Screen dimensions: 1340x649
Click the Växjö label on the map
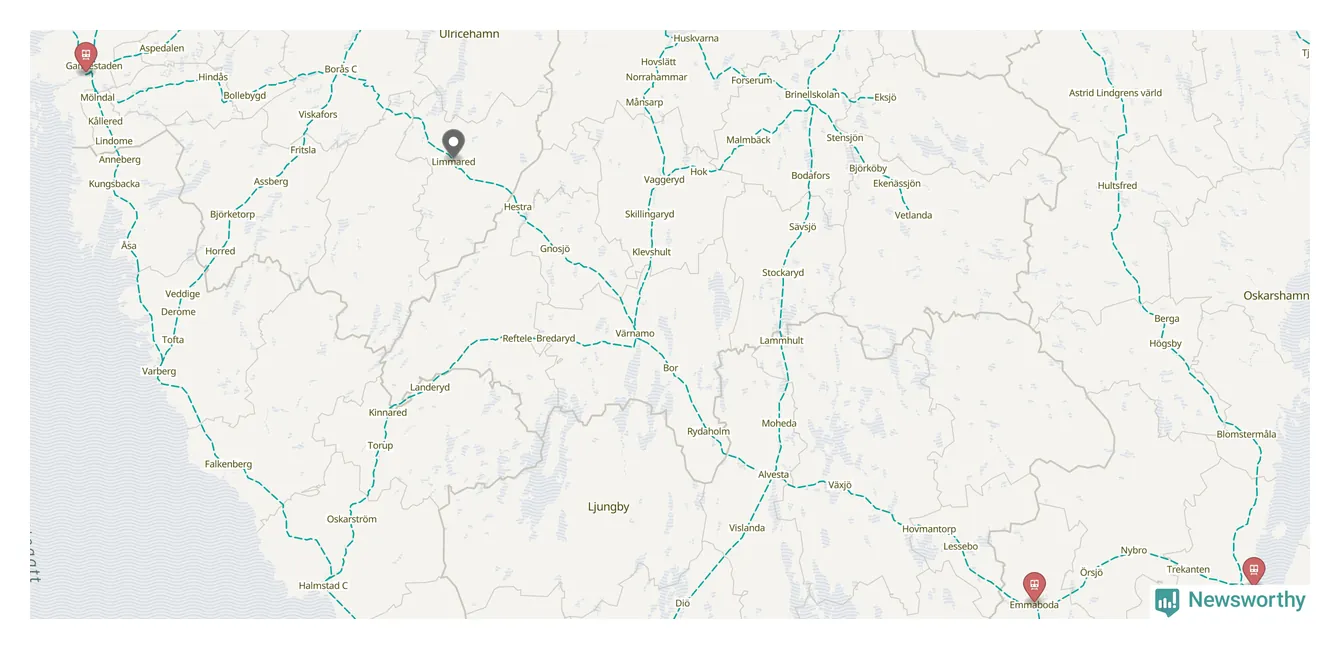click(839, 485)
